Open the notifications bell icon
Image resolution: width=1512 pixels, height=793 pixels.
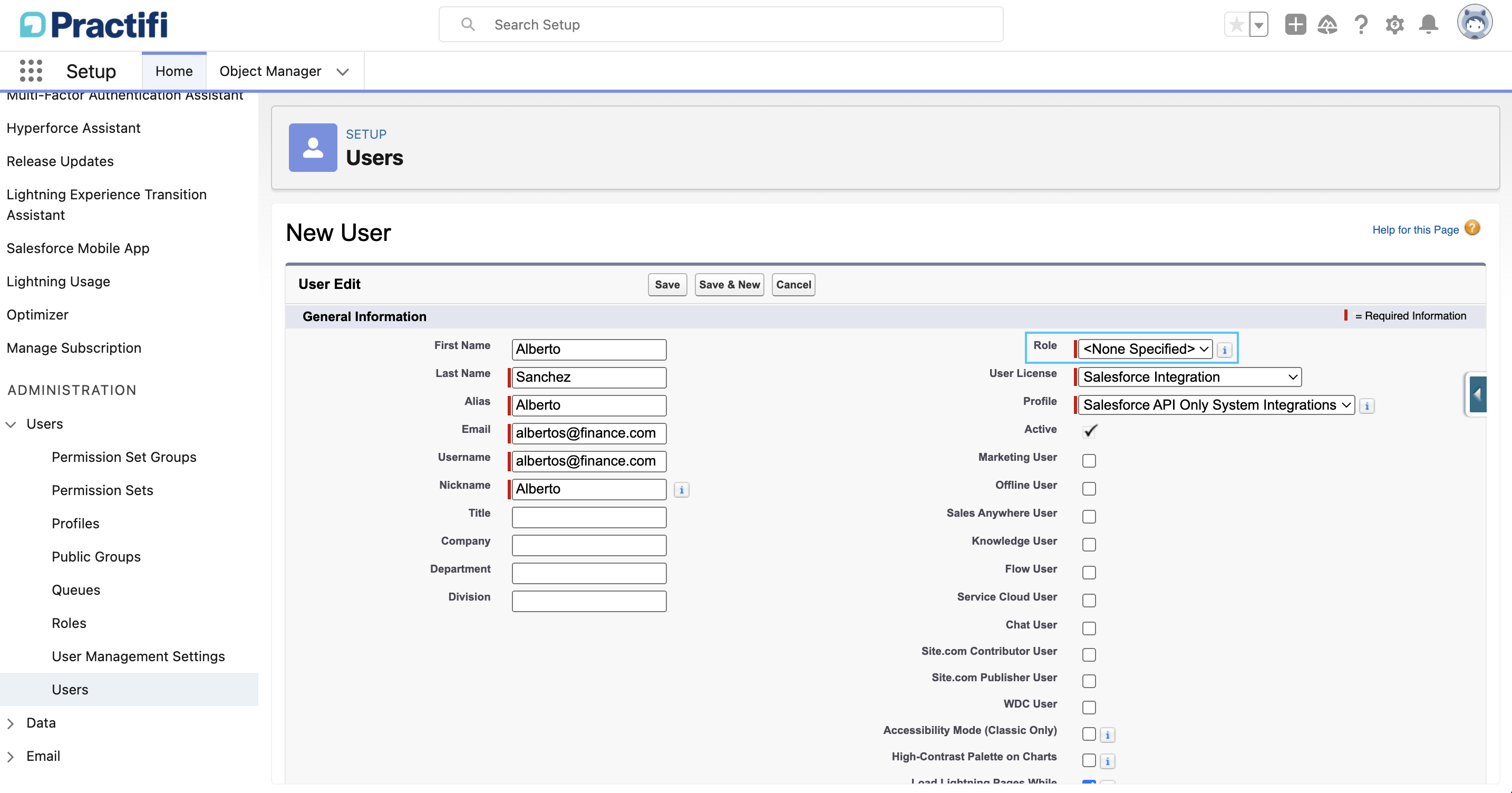coord(1429,25)
